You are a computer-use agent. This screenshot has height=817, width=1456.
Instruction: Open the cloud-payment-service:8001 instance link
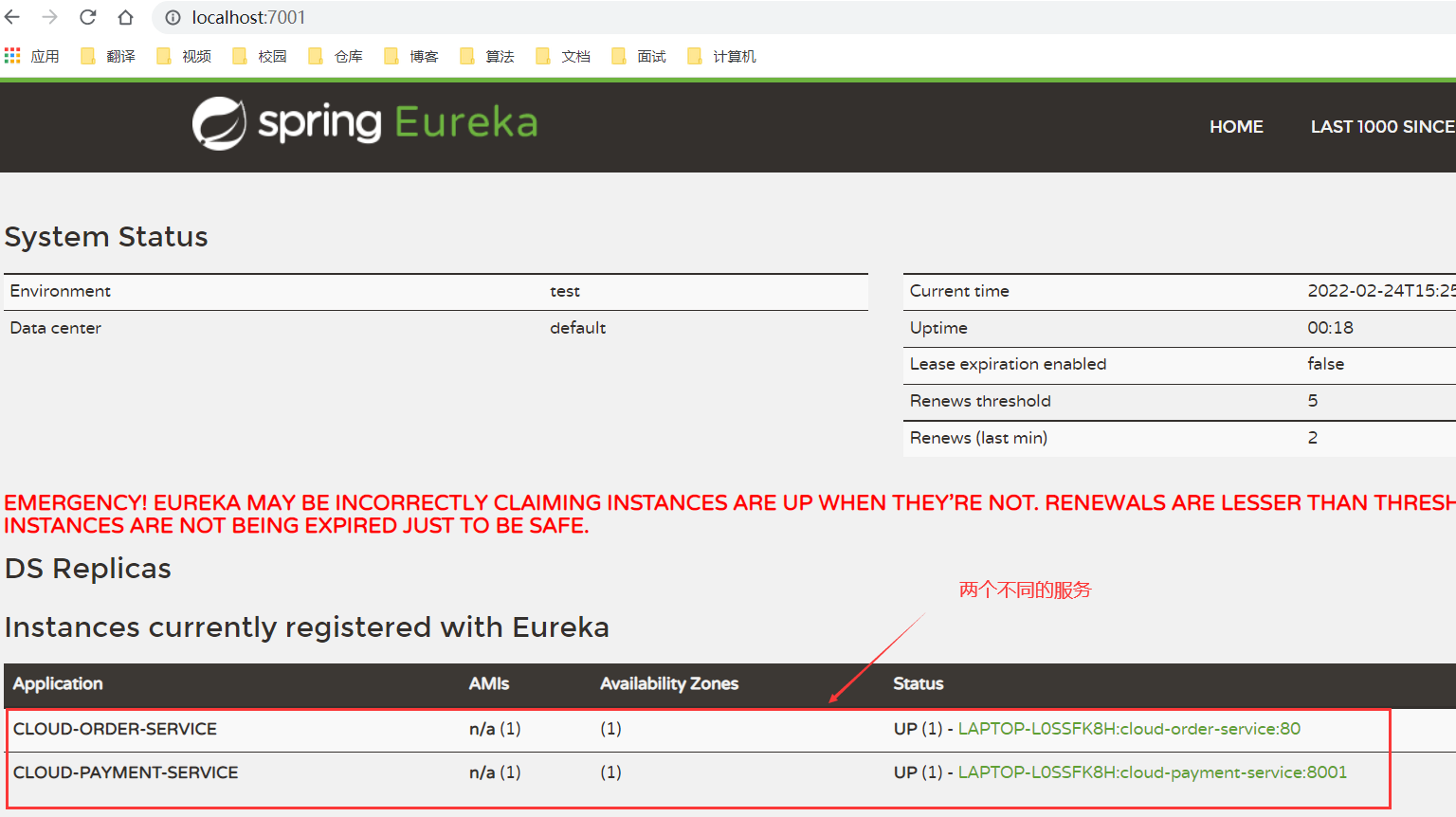coord(1153,772)
